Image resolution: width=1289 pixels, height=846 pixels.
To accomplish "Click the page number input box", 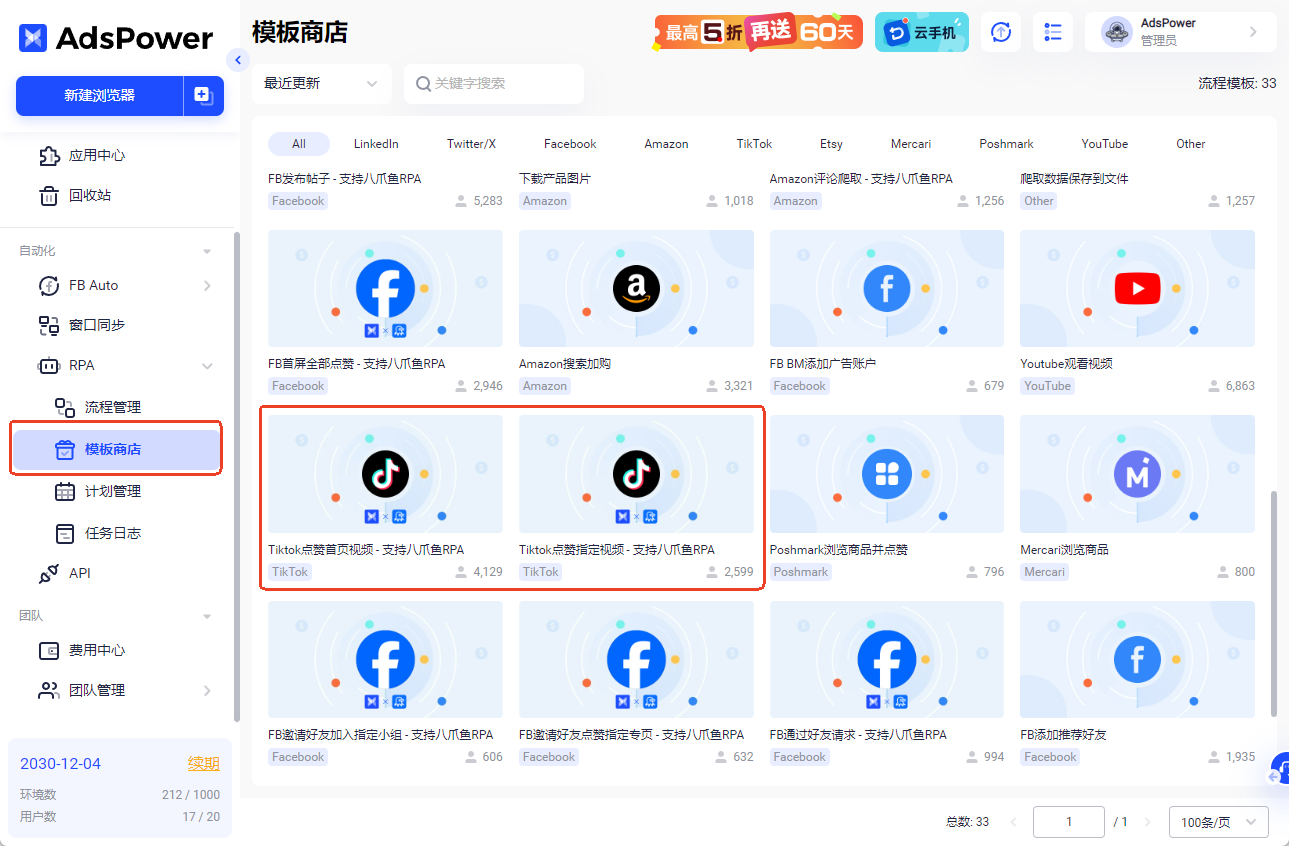I will click(x=1069, y=822).
